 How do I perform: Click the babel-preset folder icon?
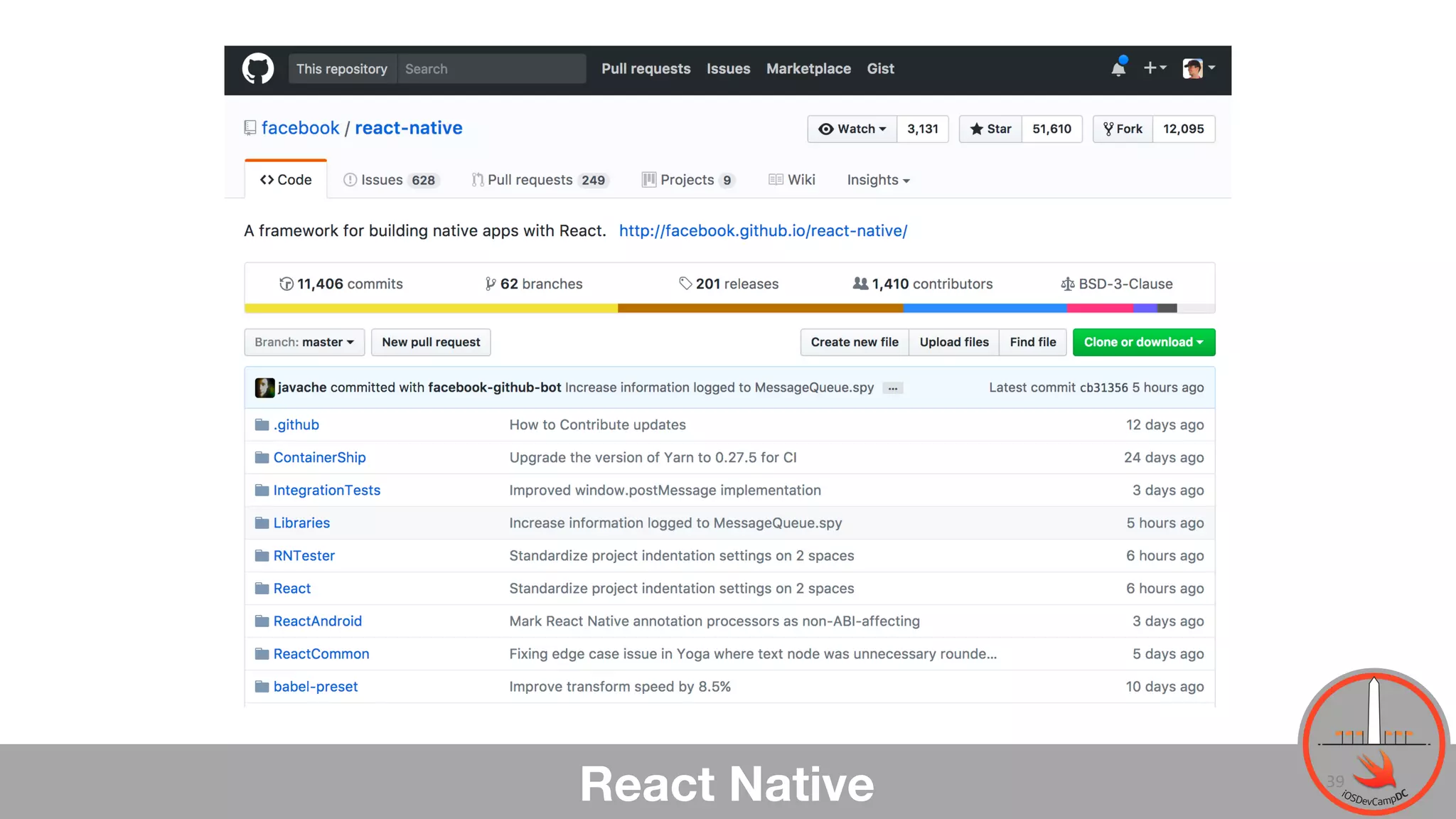(262, 687)
